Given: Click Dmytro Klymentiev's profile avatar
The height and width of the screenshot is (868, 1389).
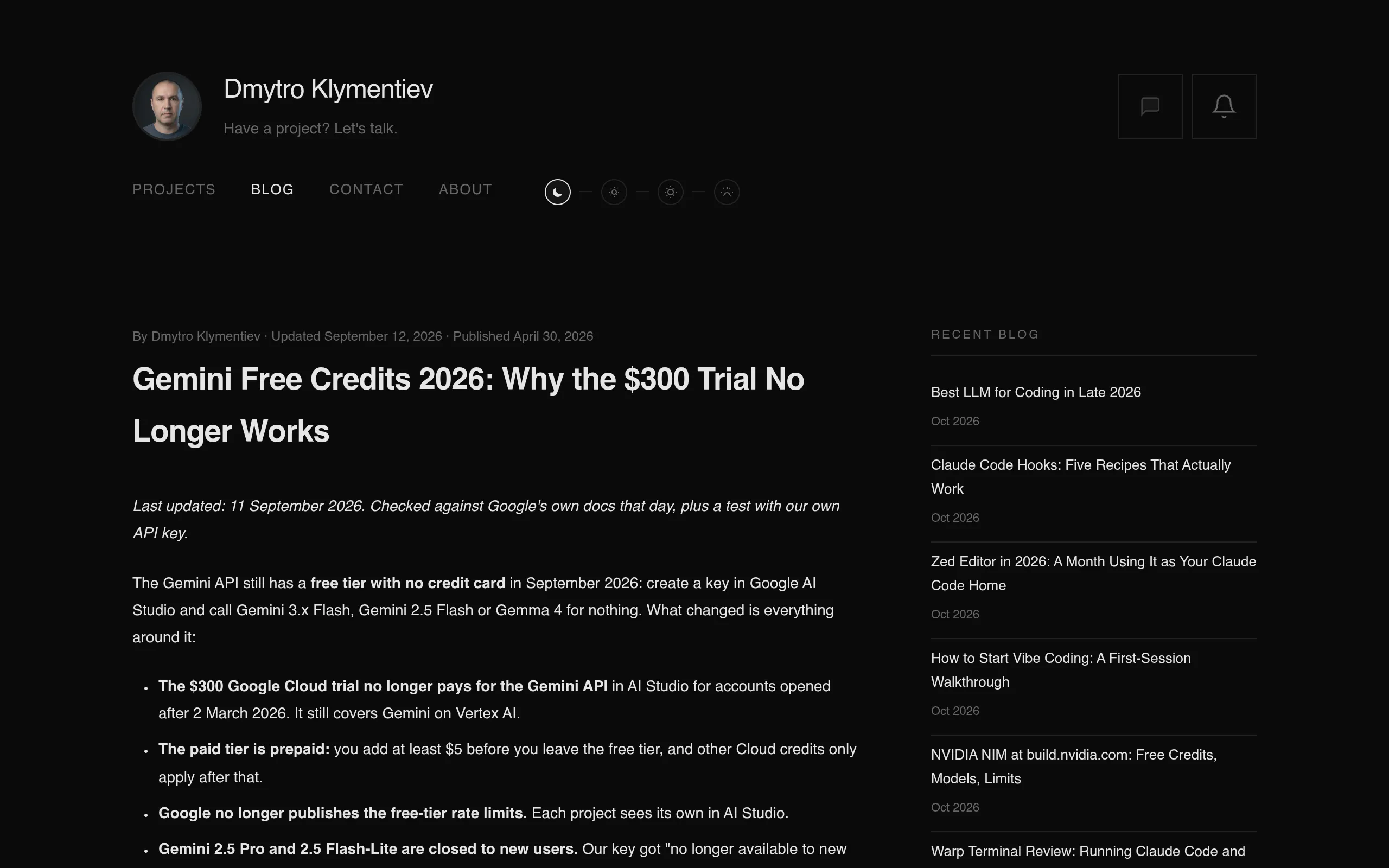Looking at the screenshot, I should [167, 106].
